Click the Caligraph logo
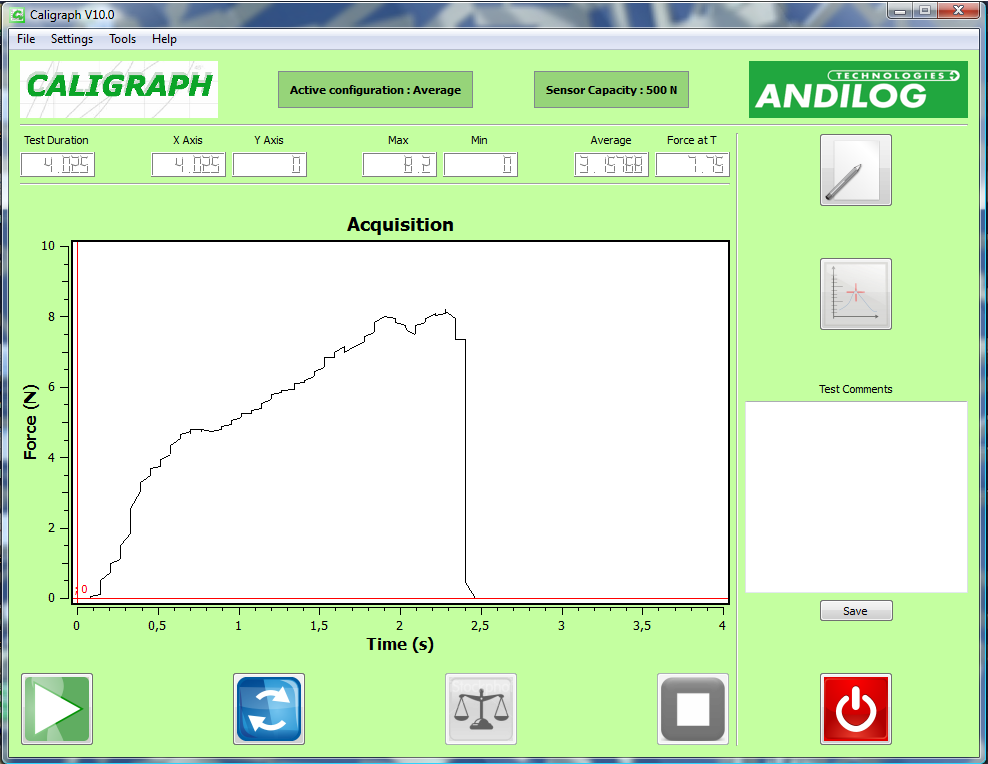The image size is (988, 764). 119,89
